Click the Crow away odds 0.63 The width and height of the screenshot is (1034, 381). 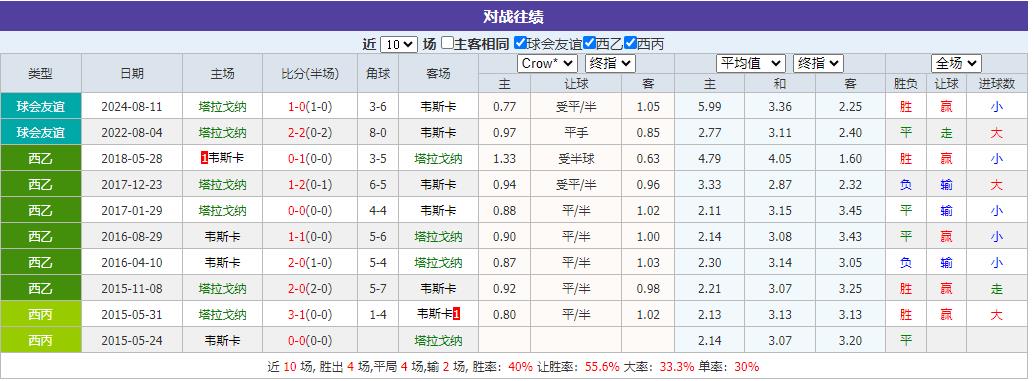click(648, 158)
